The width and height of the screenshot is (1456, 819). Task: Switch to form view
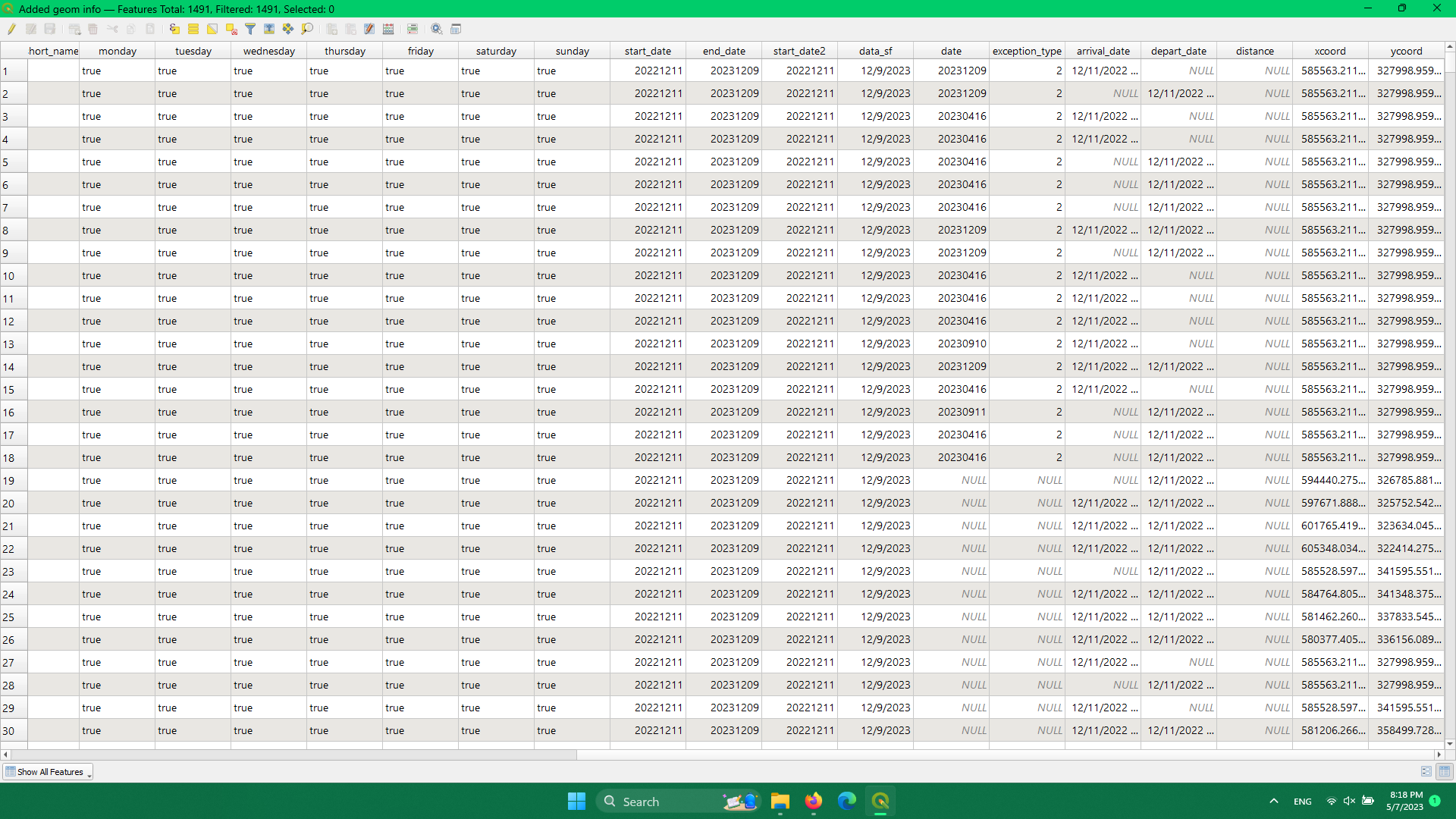point(1426,771)
